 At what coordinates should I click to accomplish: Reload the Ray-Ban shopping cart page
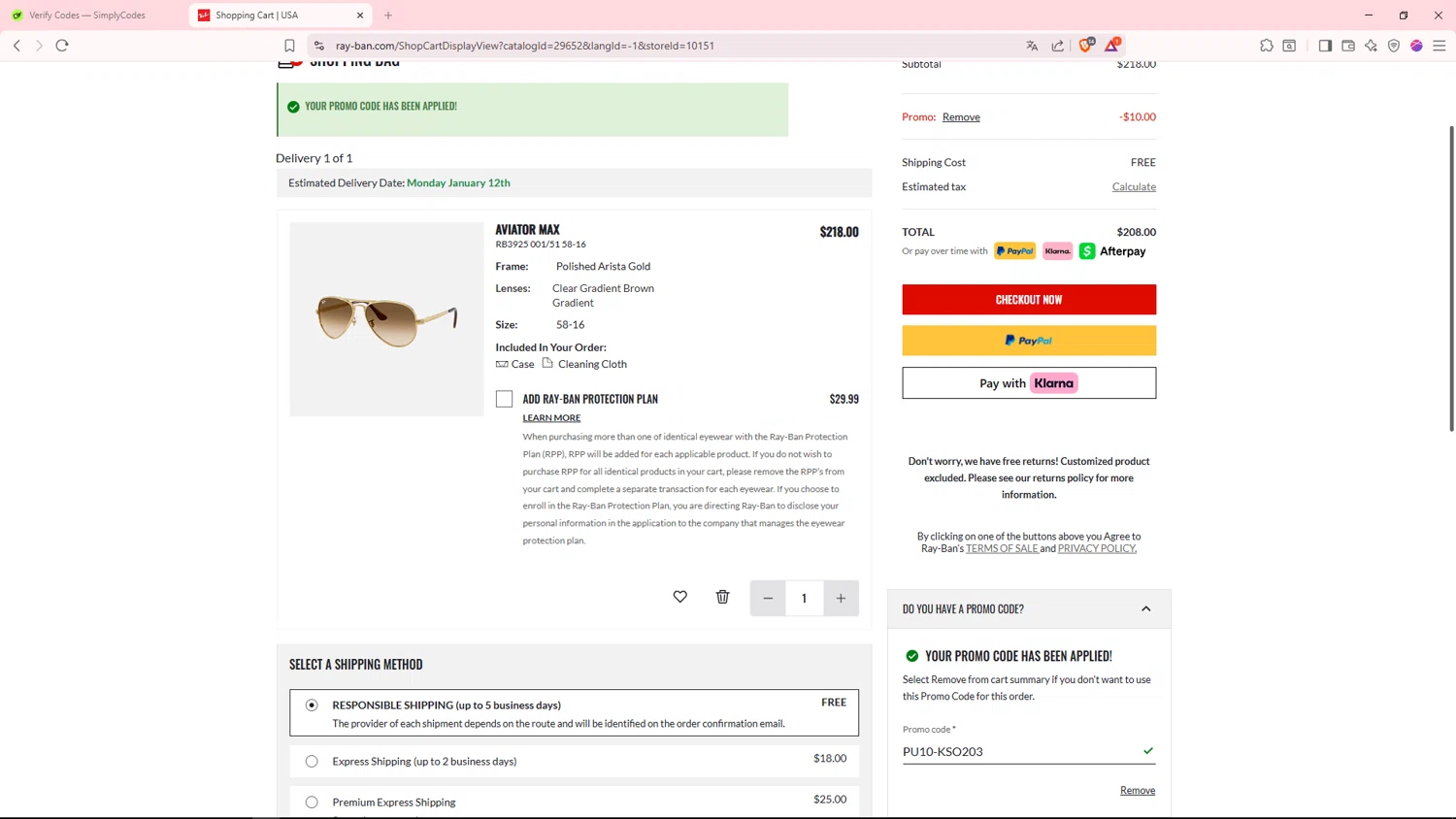tap(62, 46)
